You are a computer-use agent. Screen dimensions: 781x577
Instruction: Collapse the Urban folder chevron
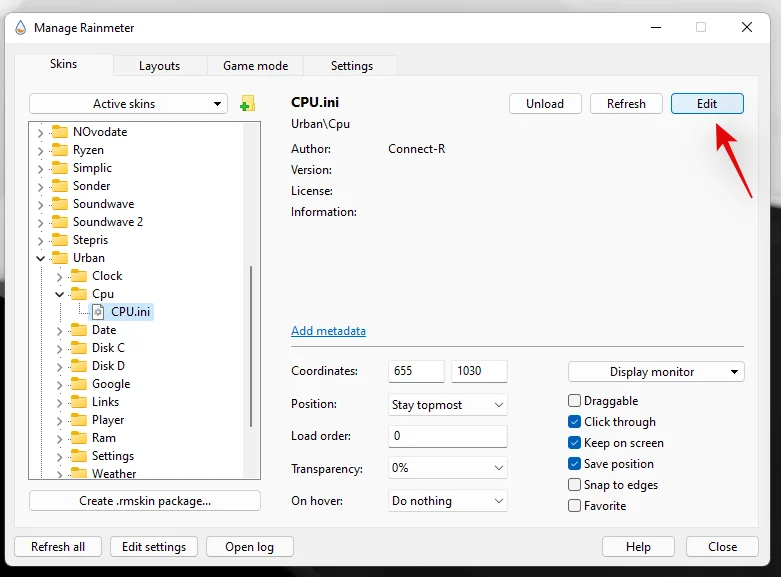41,258
